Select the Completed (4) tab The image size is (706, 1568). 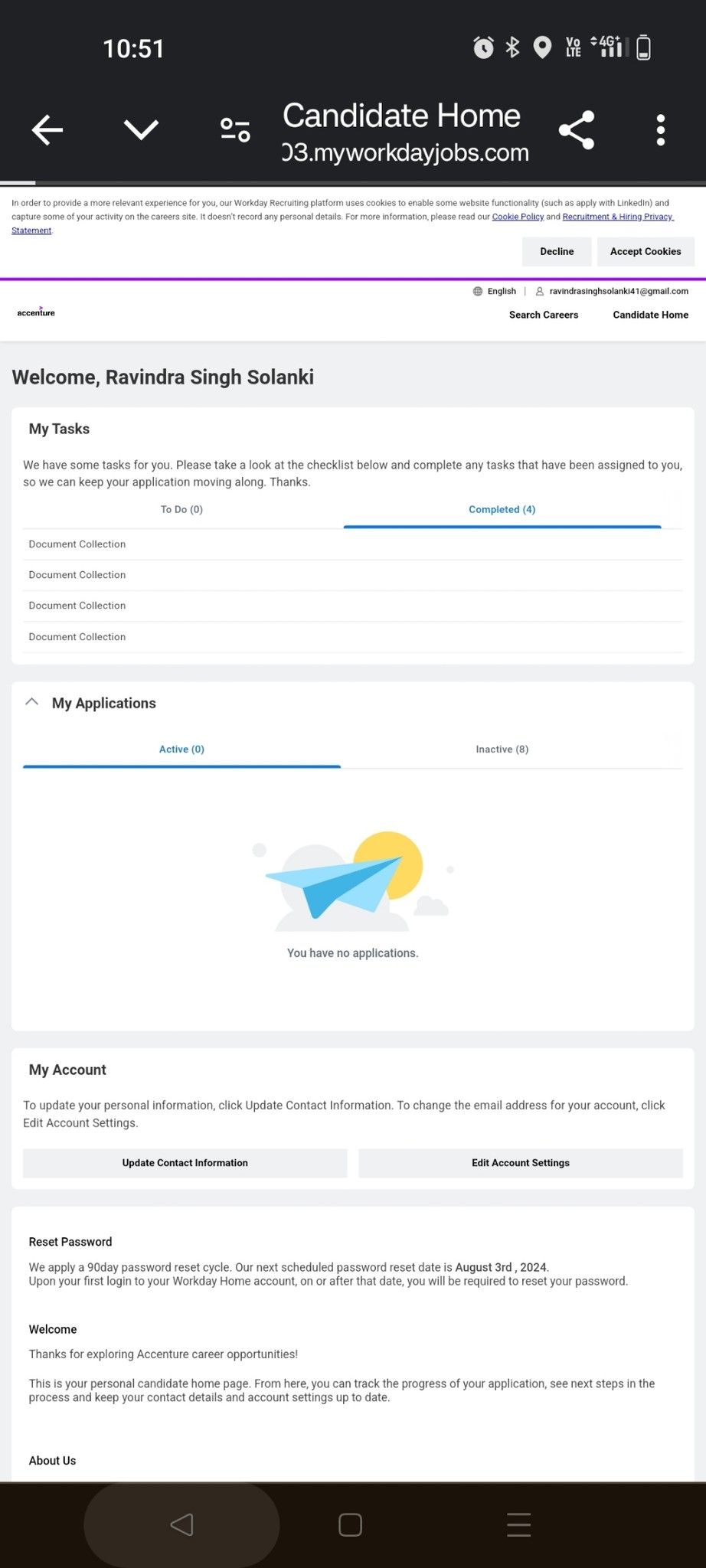502,509
